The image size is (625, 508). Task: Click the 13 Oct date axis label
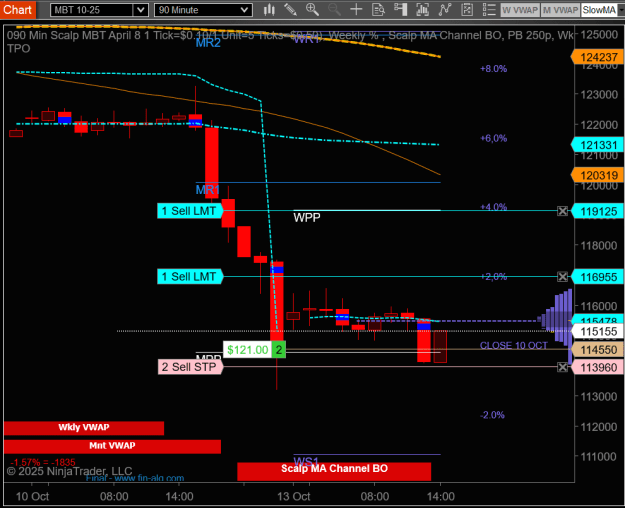click(294, 496)
